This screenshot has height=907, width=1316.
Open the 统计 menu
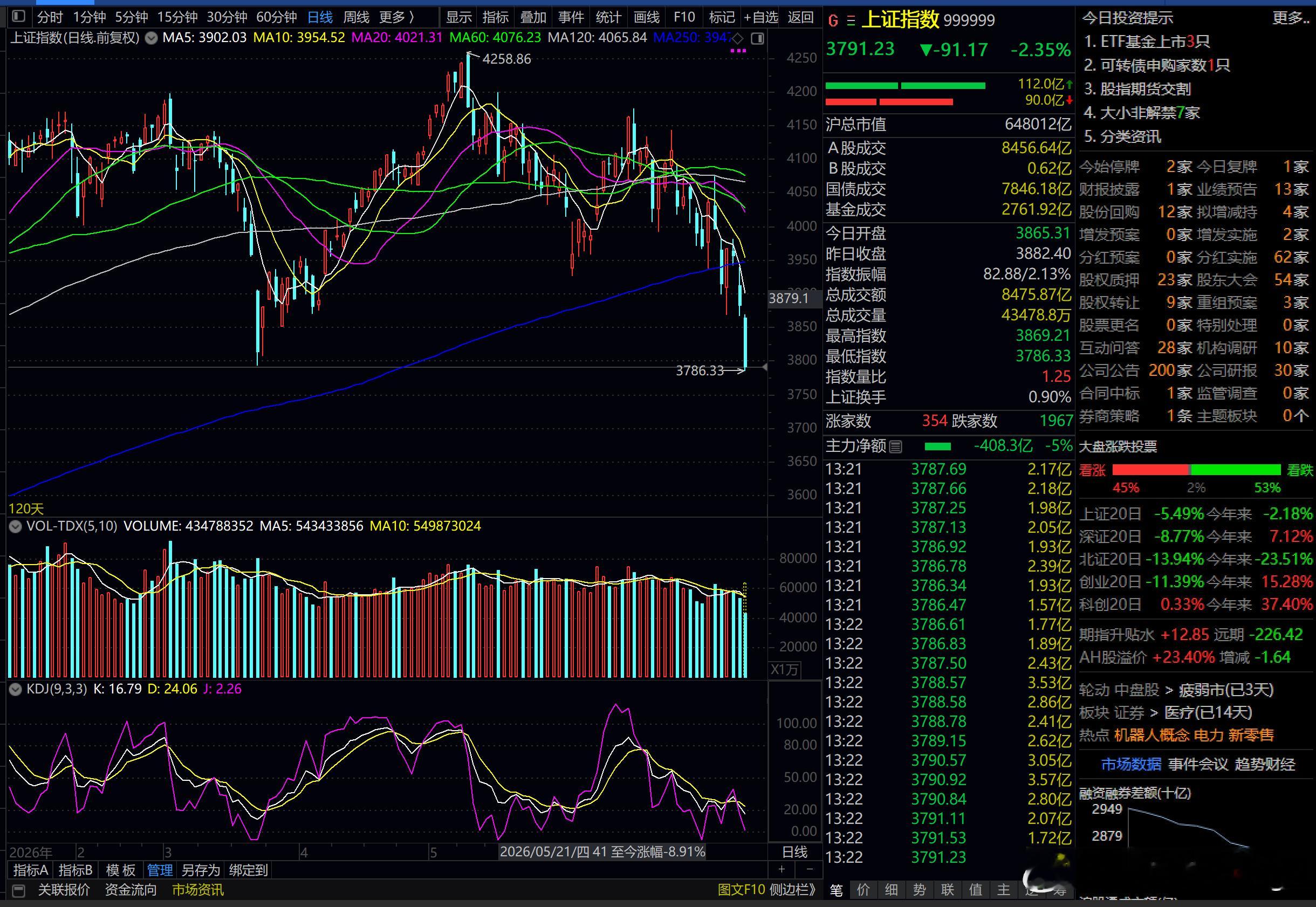[x=608, y=18]
